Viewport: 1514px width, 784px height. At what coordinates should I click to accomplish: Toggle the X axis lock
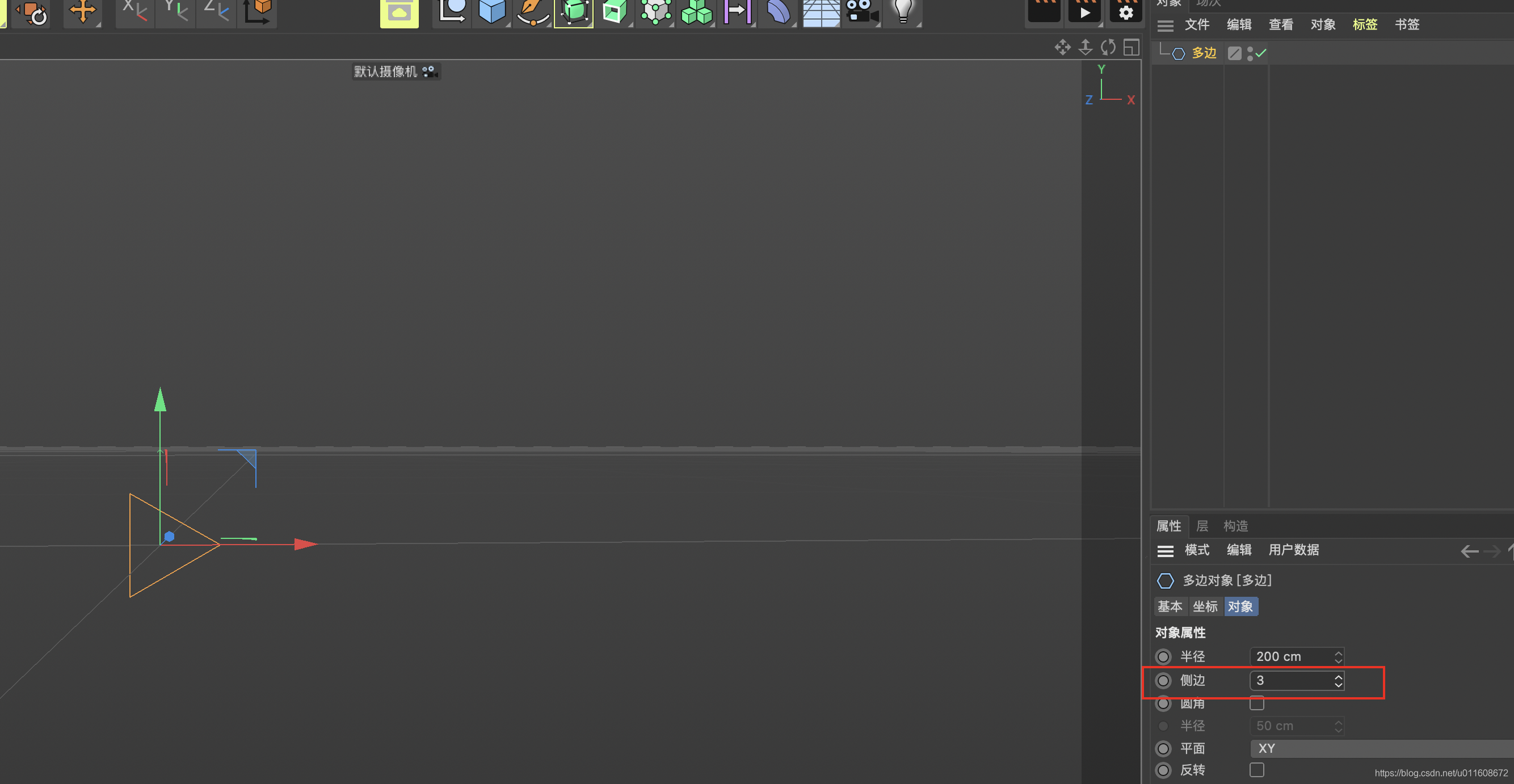pos(134,12)
